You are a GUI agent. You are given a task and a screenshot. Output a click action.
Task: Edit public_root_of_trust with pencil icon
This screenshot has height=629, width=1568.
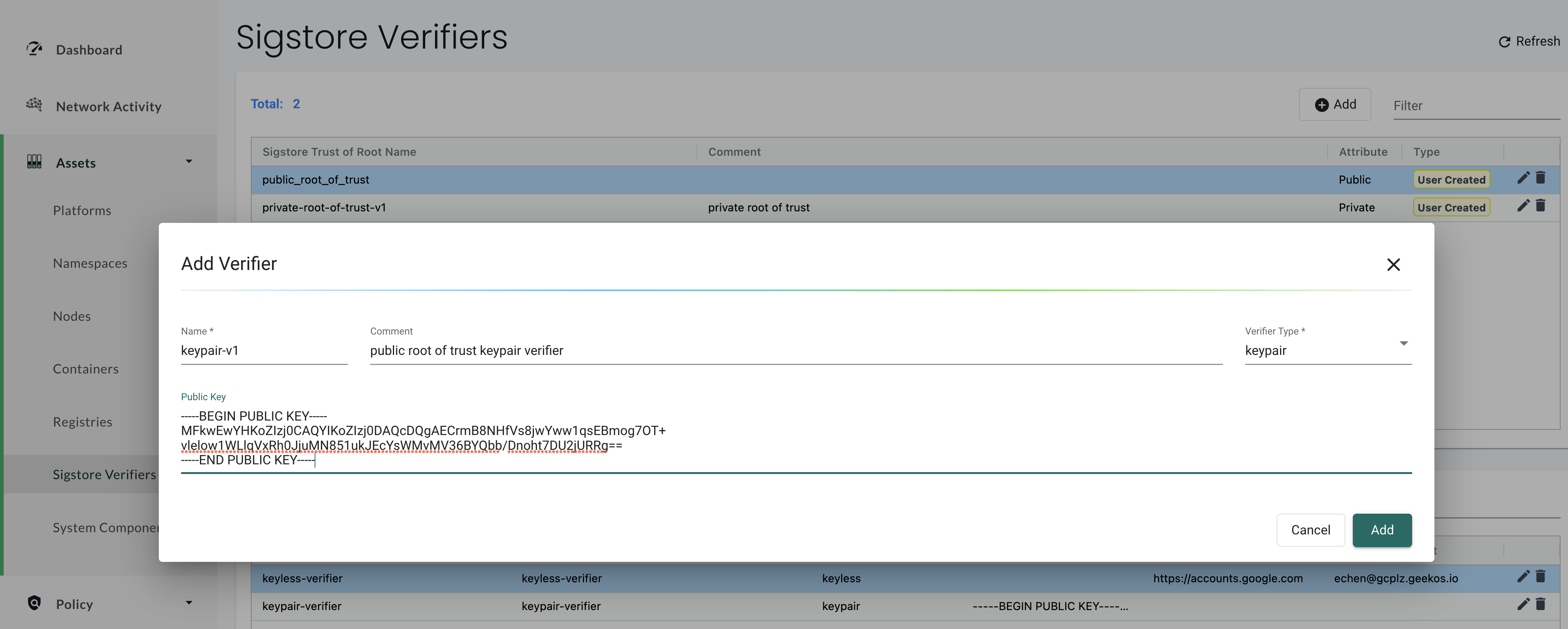coord(1523,178)
